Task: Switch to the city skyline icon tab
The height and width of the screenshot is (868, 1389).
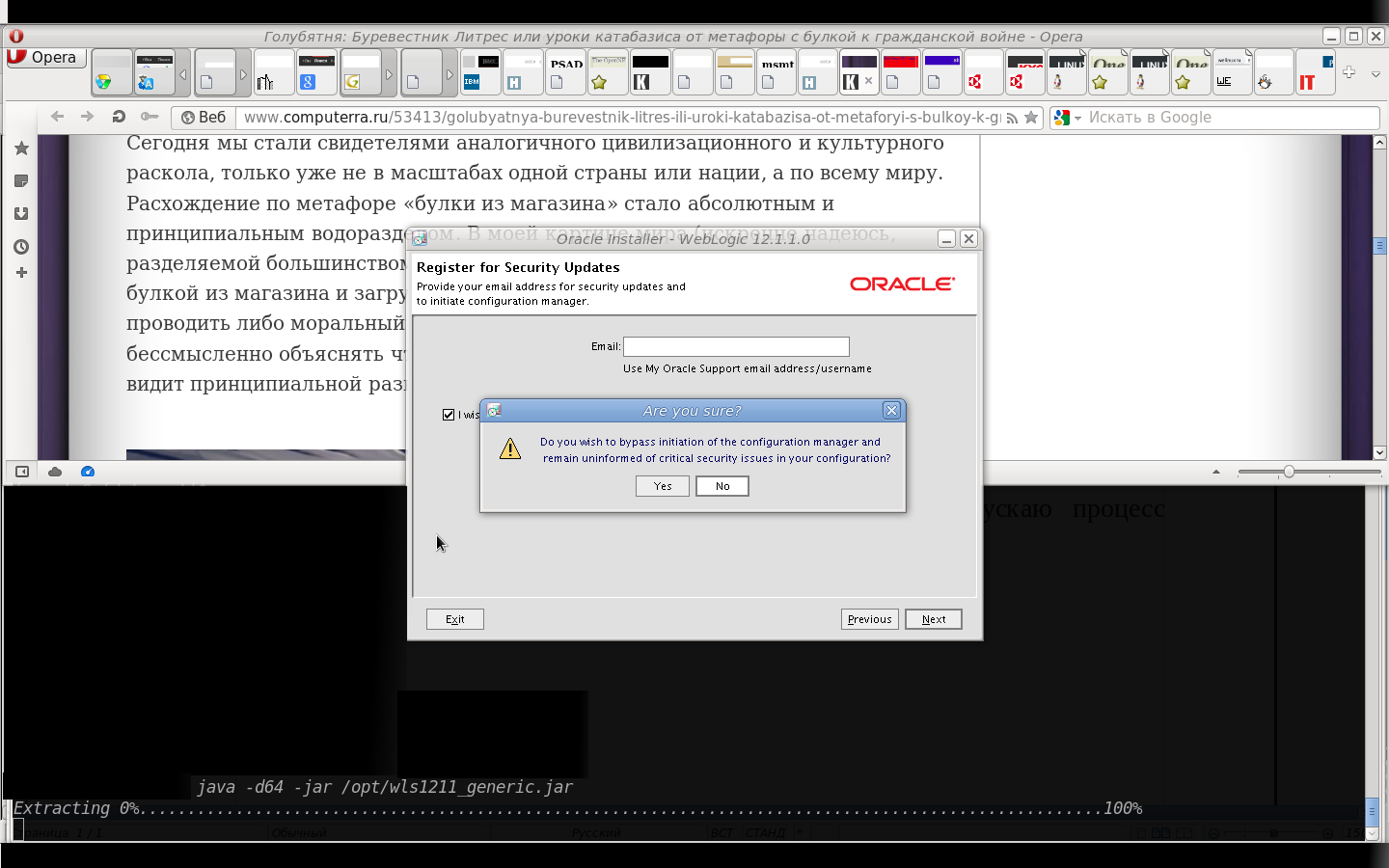Action: pos(274,72)
